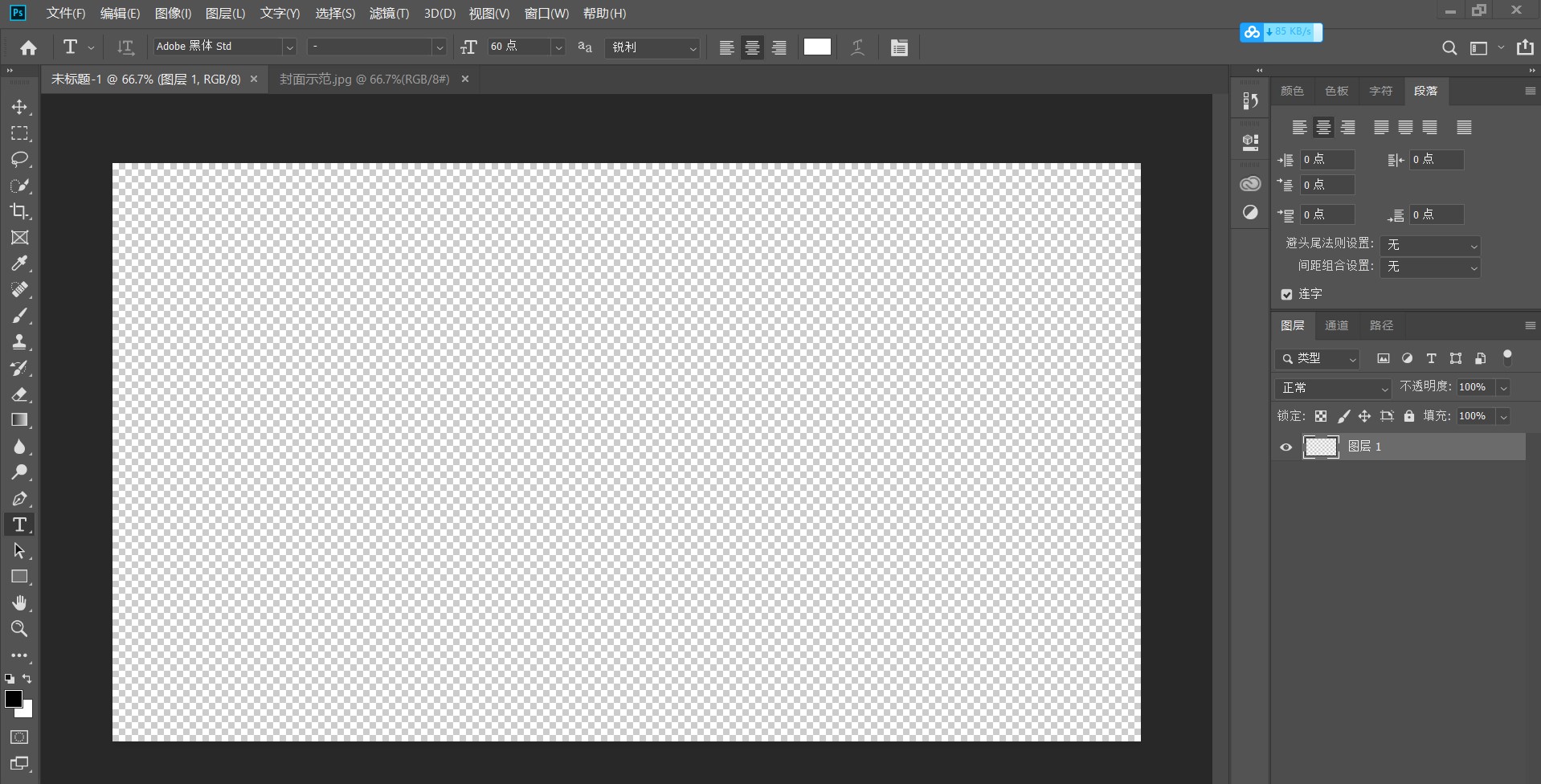The height and width of the screenshot is (784, 1541).
Task: Select the Move tool
Action: click(19, 107)
